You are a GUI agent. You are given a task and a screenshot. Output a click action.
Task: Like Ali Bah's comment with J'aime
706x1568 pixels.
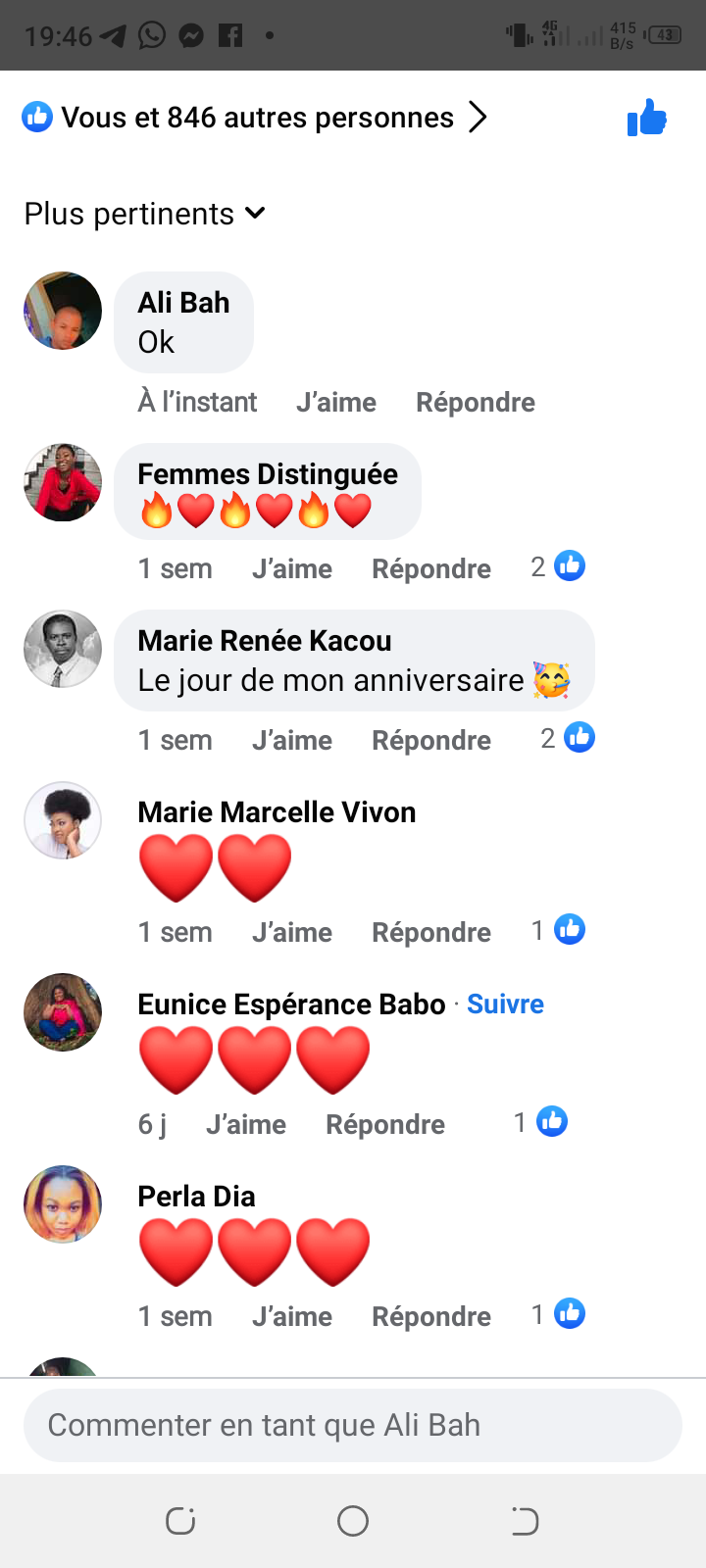[336, 402]
